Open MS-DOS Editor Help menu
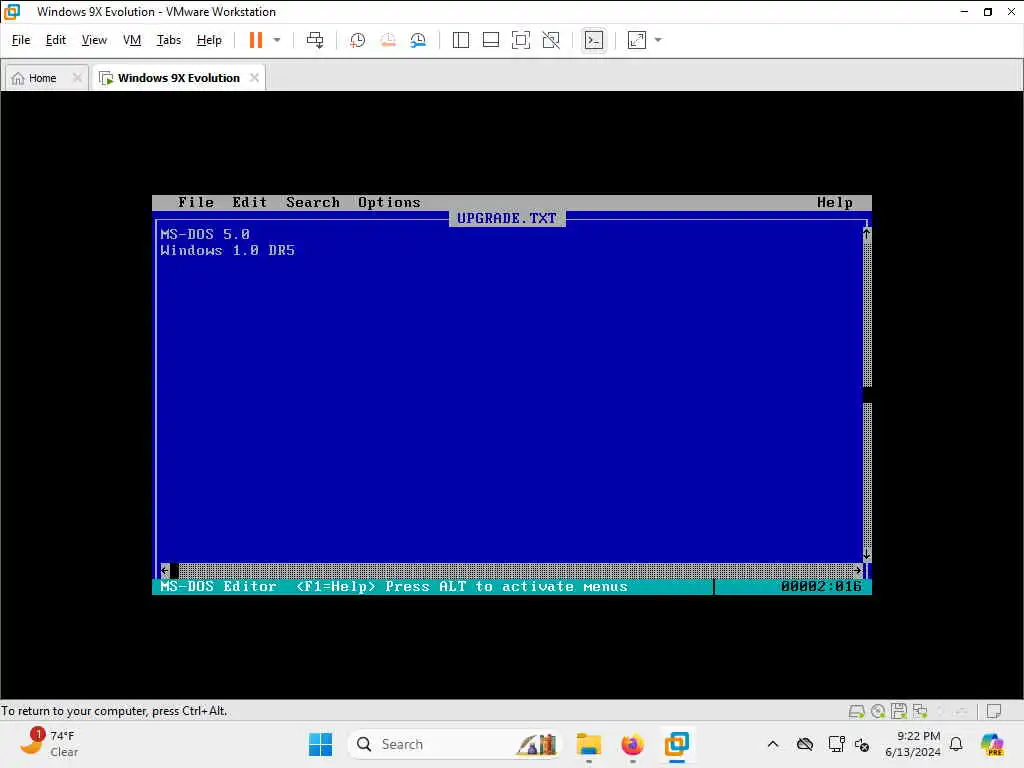Screen dimensions: 1024x768 coord(835,202)
